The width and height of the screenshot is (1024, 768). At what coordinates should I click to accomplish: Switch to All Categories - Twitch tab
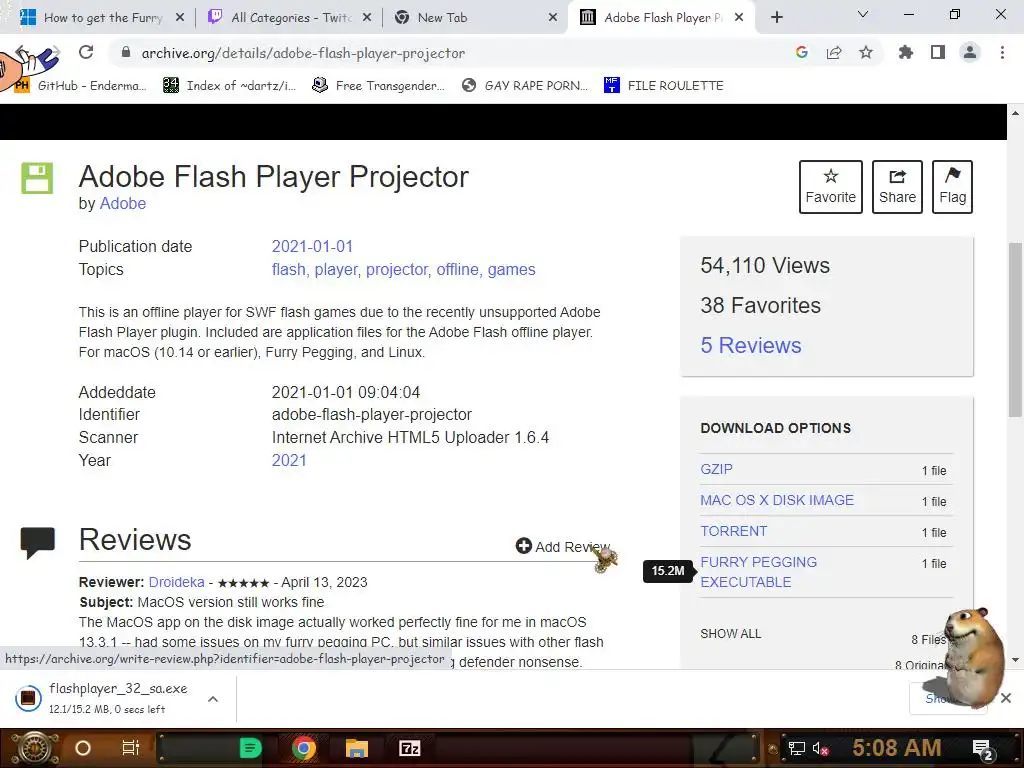(x=291, y=18)
